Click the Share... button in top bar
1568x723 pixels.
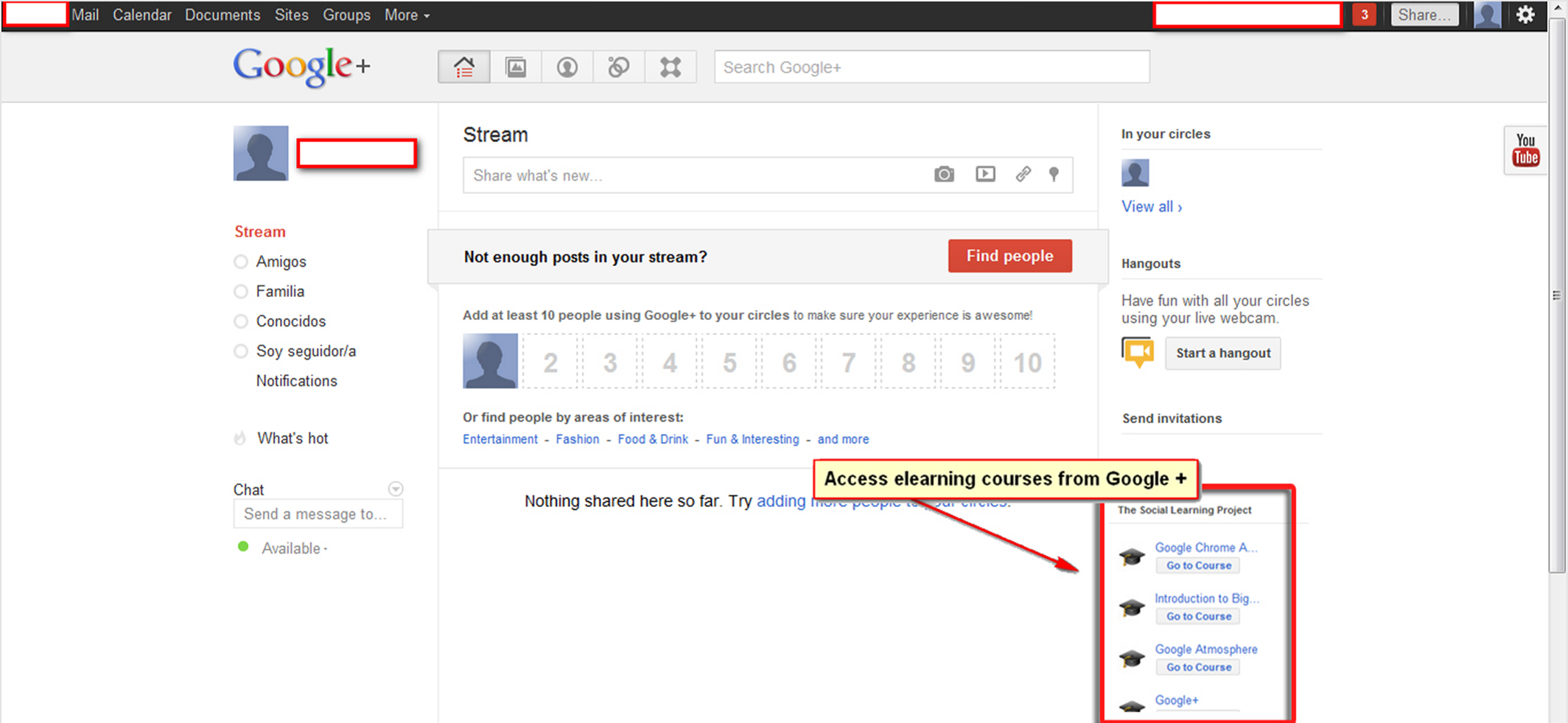pos(1424,15)
